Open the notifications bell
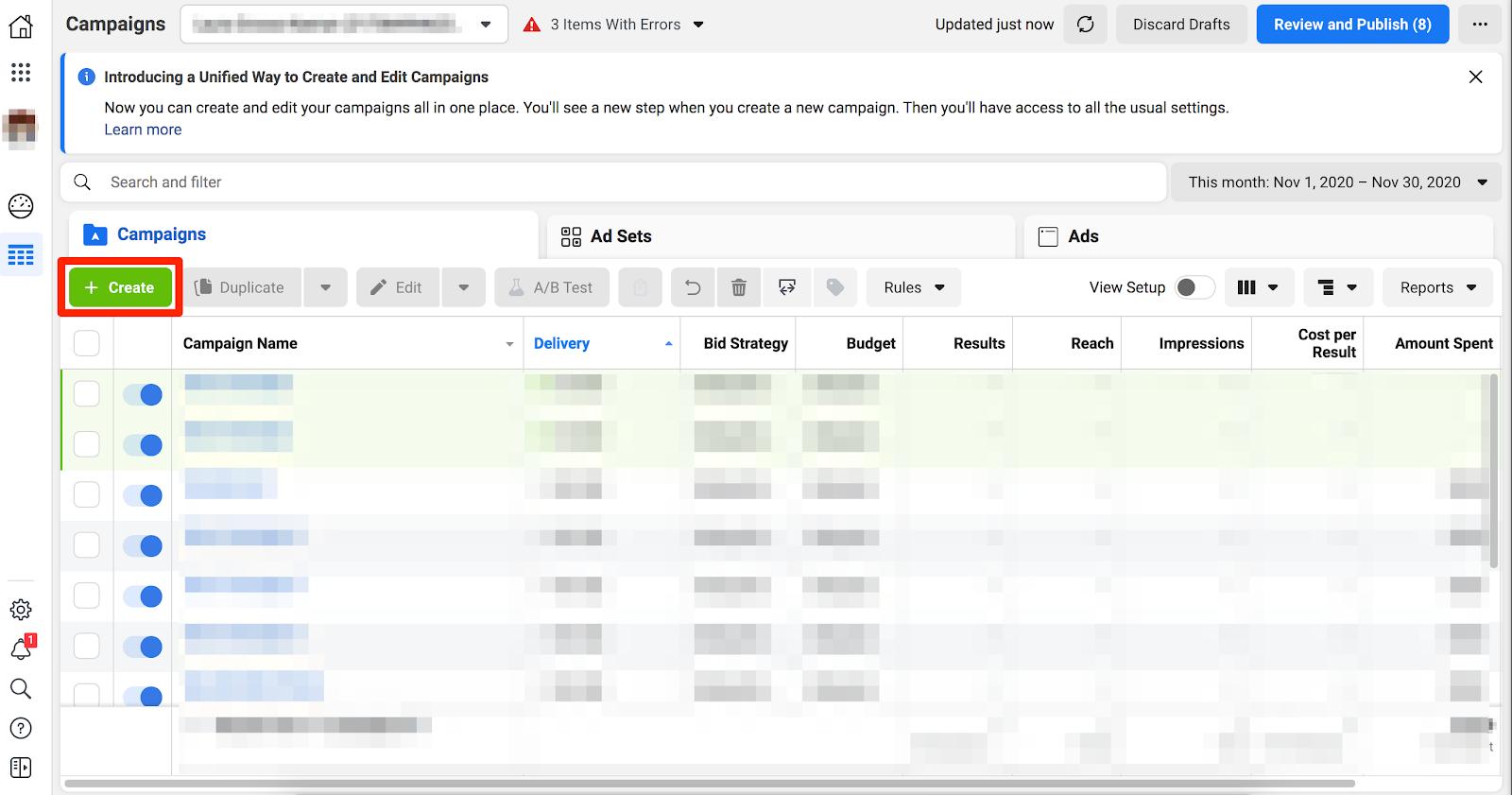The width and height of the screenshot is (1512, 795). point(21,648)
